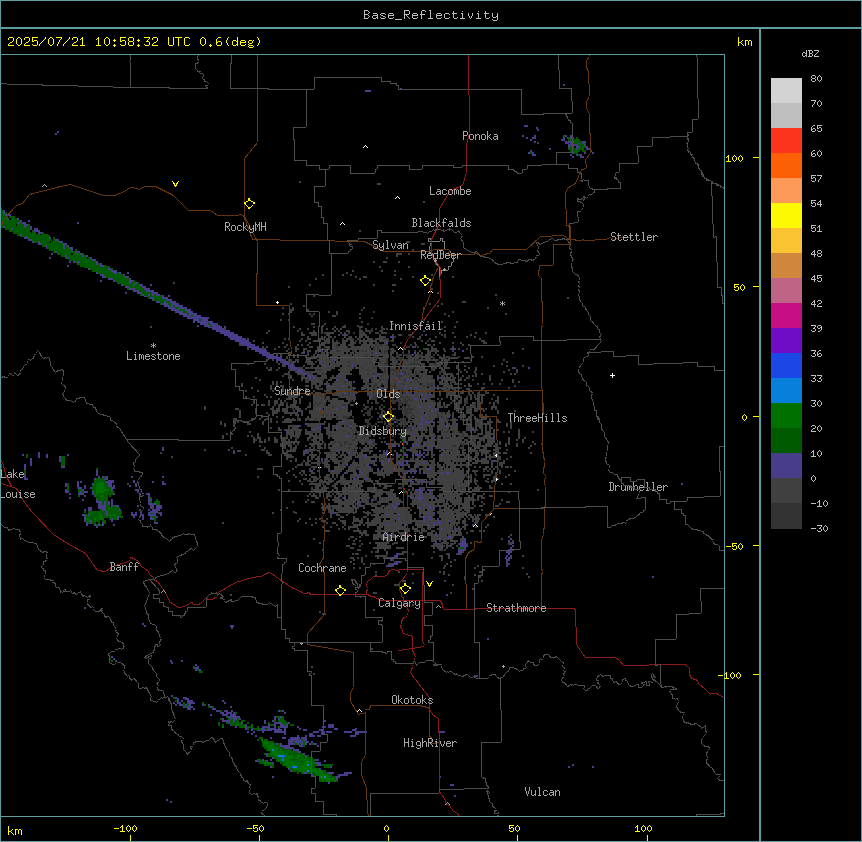The image size is (862, 842).
Task: Click the slate-purple 0-10 dBZ swatch
Action: tap(786, 466)
